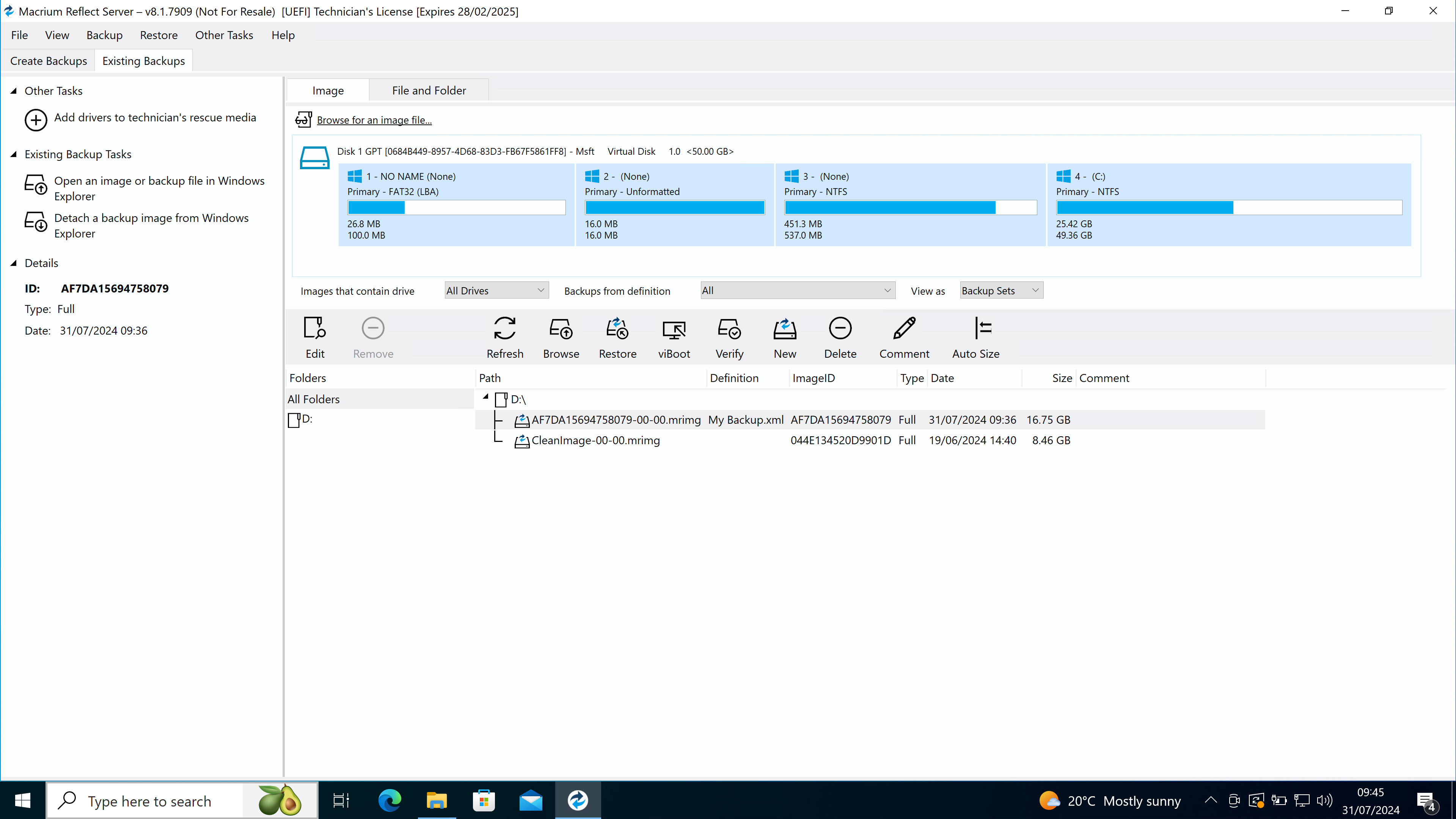
Task: Open the 'Images that contain drive' dropdown
Action: (496, 290)
